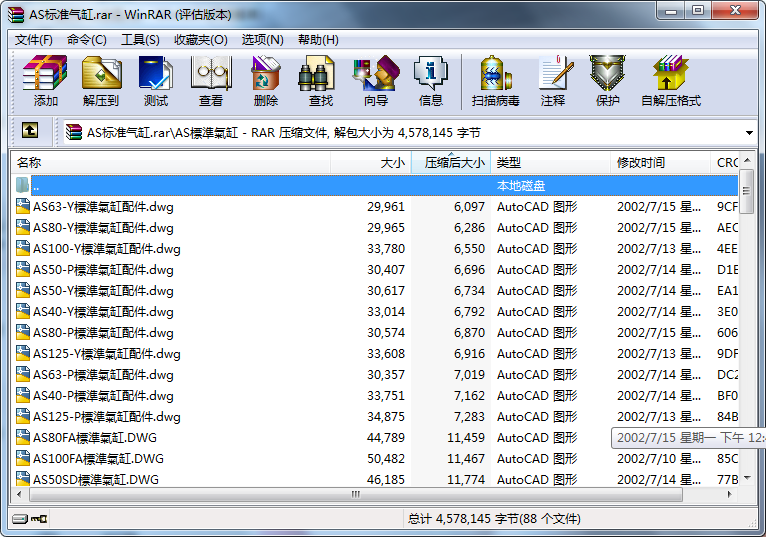766x537 pixels.
Task: Click the horizontal scrollbar thumb
Action: (356, 494)
